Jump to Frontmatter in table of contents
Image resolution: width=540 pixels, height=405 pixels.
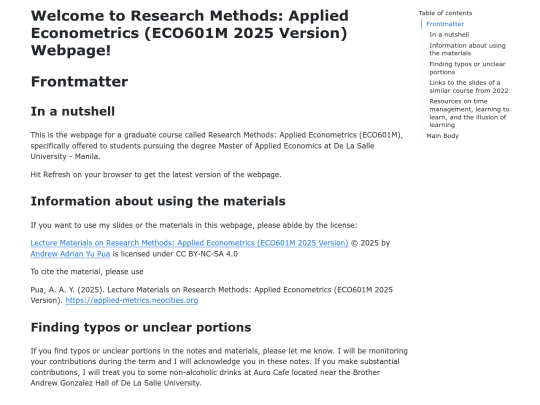(x=445, y=24)
